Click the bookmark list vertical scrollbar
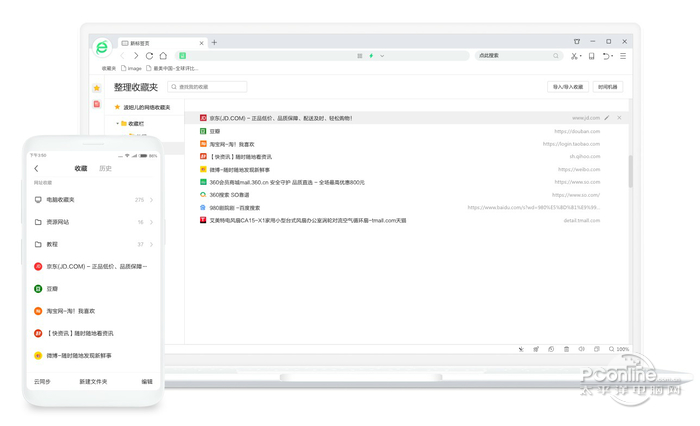 click(x=631, y=171)
